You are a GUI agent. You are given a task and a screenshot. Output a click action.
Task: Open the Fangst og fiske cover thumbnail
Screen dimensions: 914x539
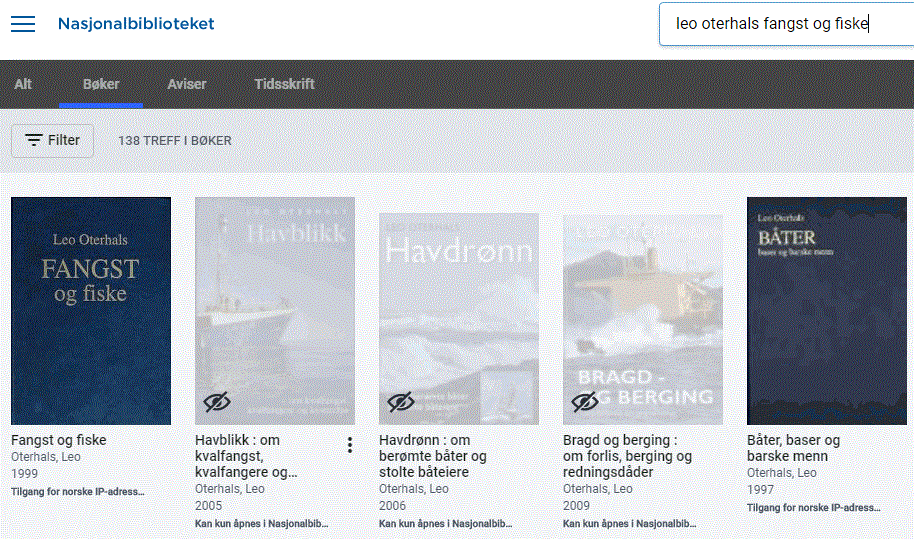(91, 311)
